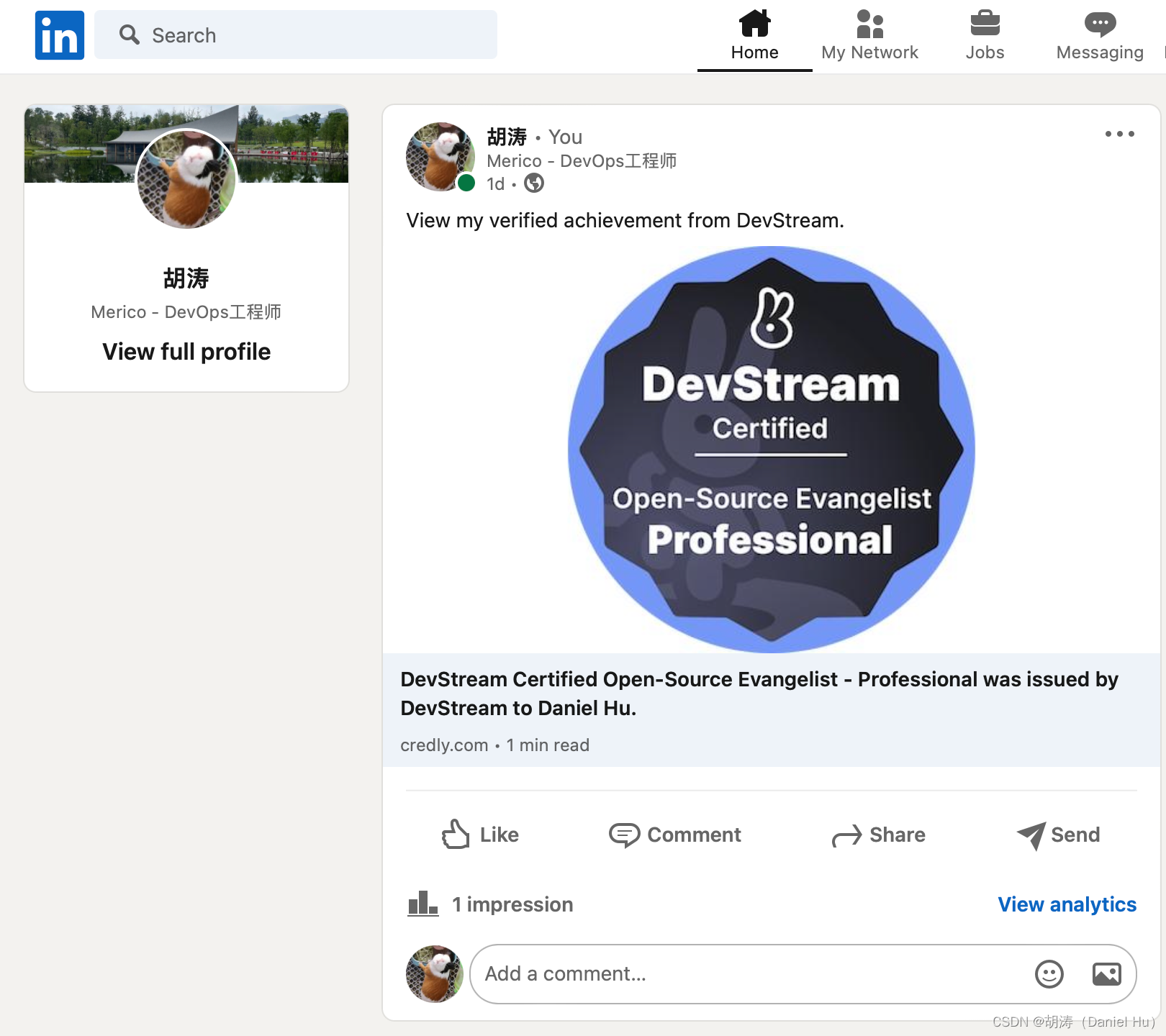Open the post options three-dot menu
Viewport: 1166px width, 1036px height.
[x=1120, y=134]
